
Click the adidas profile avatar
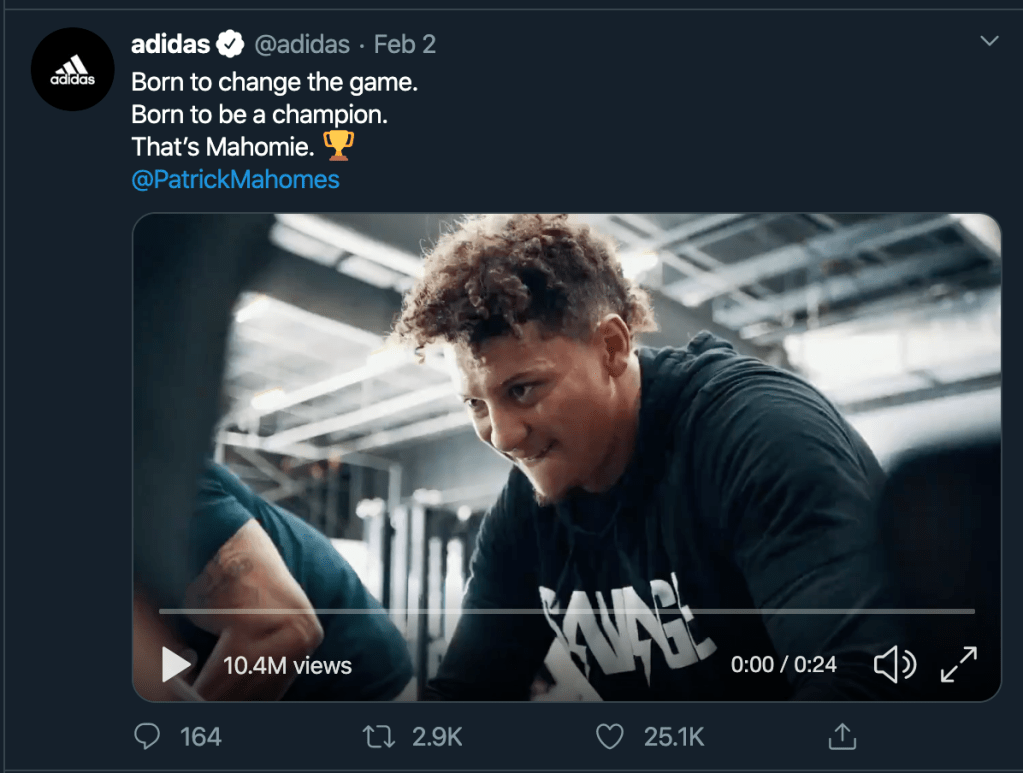pyautogui.click(x=72, y=69)
